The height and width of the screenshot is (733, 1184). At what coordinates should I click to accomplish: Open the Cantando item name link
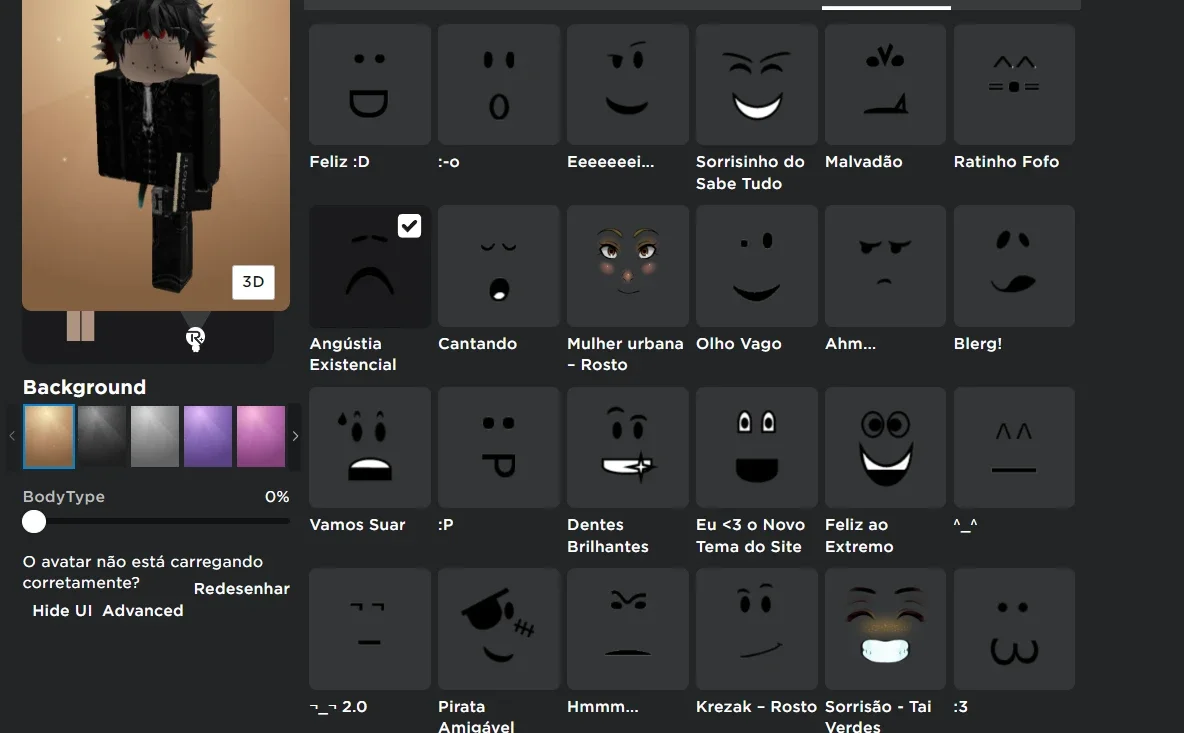(x=477, y=343)
